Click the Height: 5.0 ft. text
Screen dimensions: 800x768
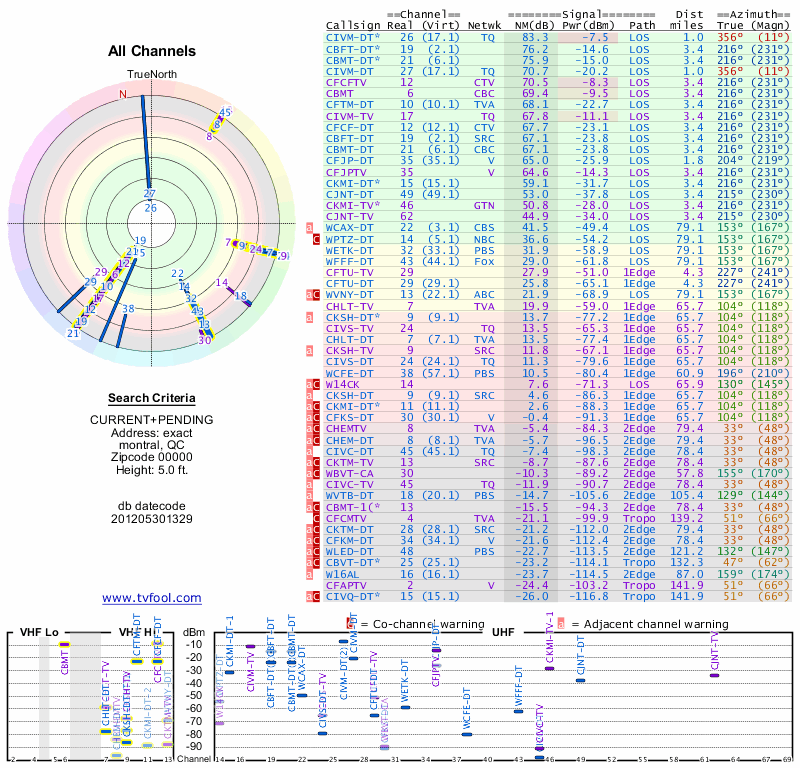[152, 470]
